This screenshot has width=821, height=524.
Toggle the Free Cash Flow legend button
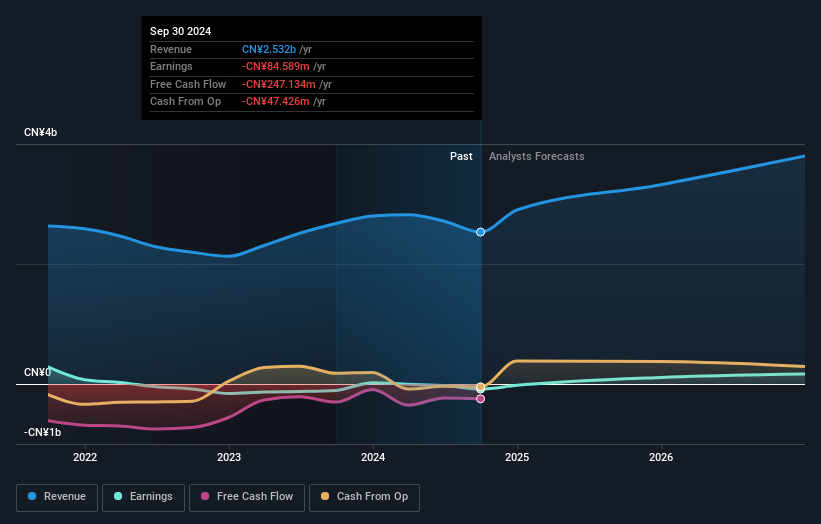coord(247,497)
